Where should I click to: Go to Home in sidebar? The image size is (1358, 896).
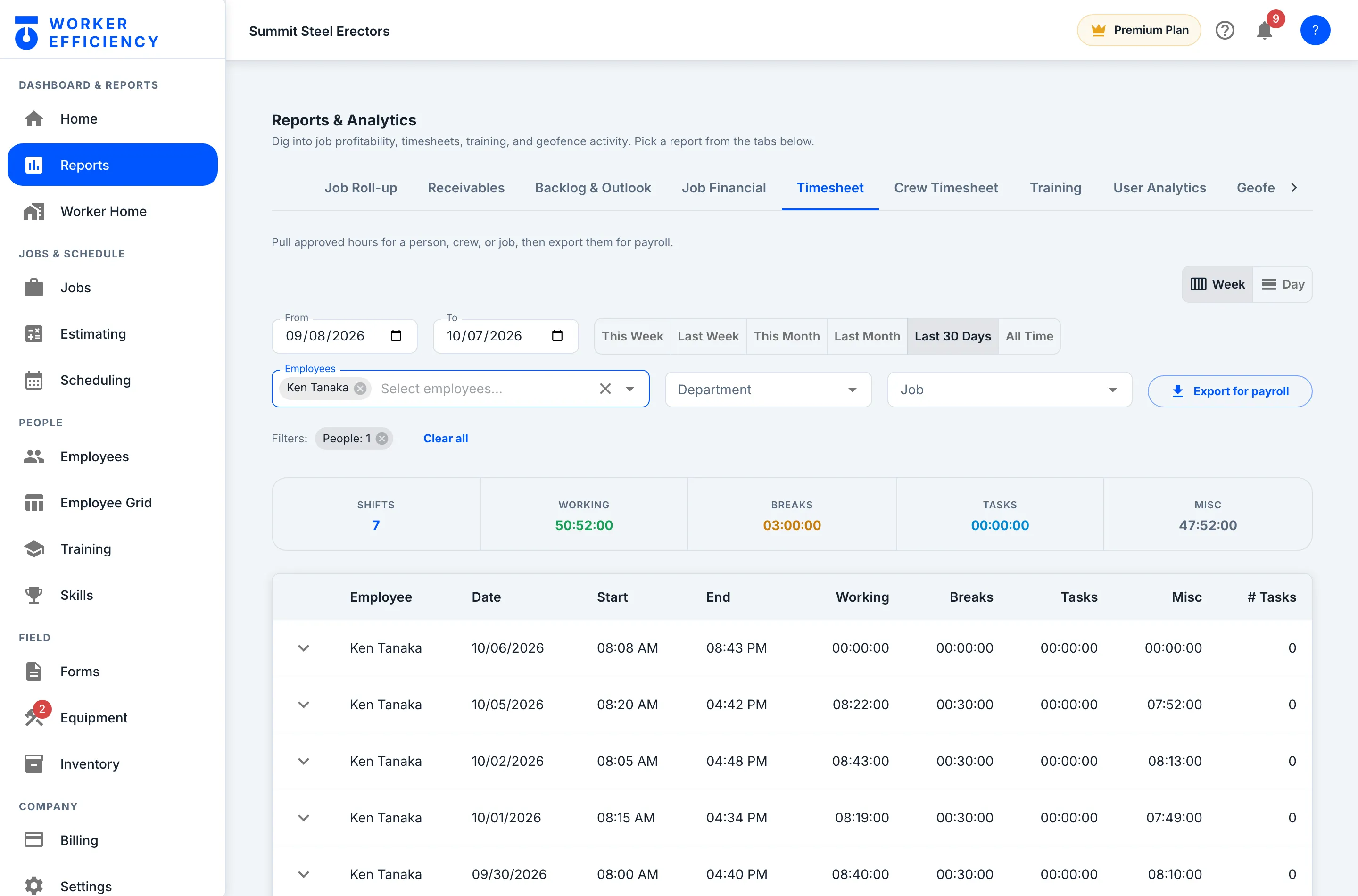(x=113, y=119)
